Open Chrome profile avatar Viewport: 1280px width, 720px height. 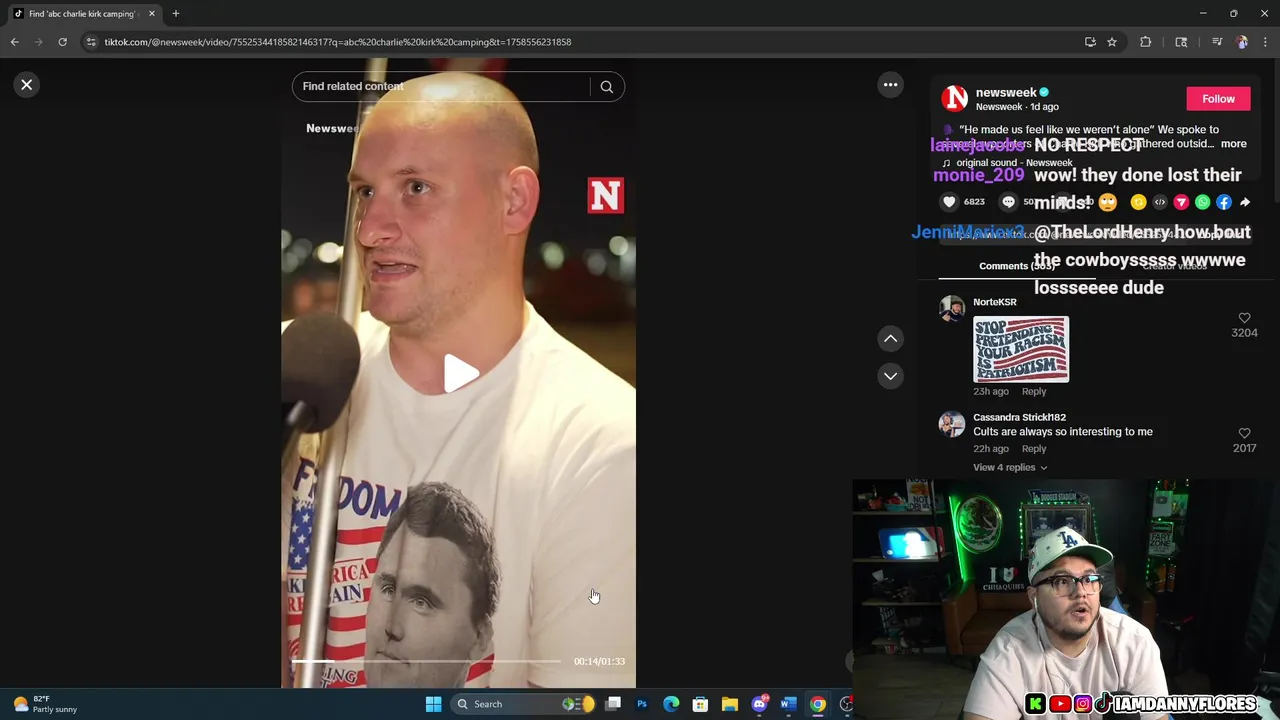[x=1242, y=42]
